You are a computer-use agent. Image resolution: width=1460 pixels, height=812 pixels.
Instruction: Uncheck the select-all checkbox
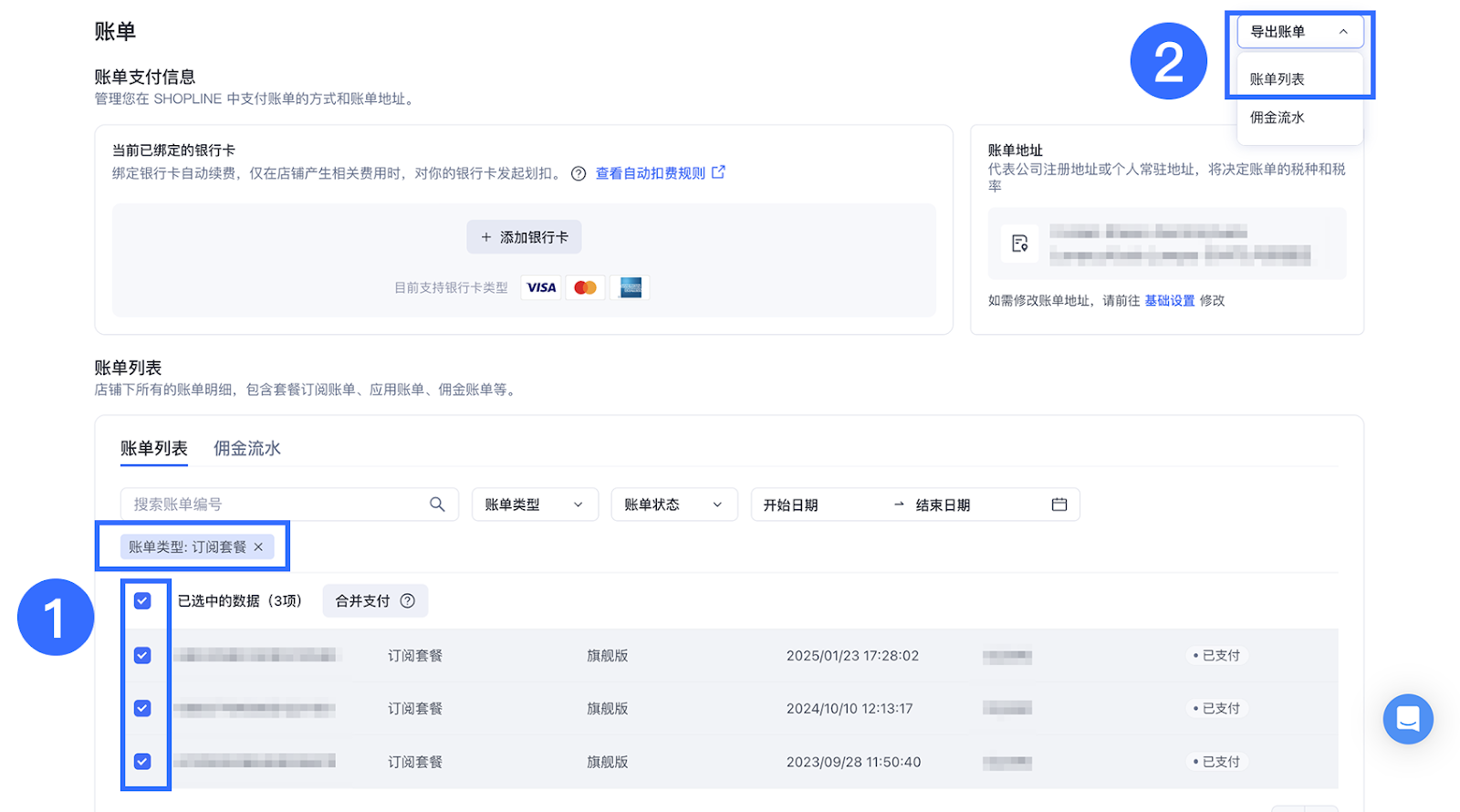[x=142, y=601]
